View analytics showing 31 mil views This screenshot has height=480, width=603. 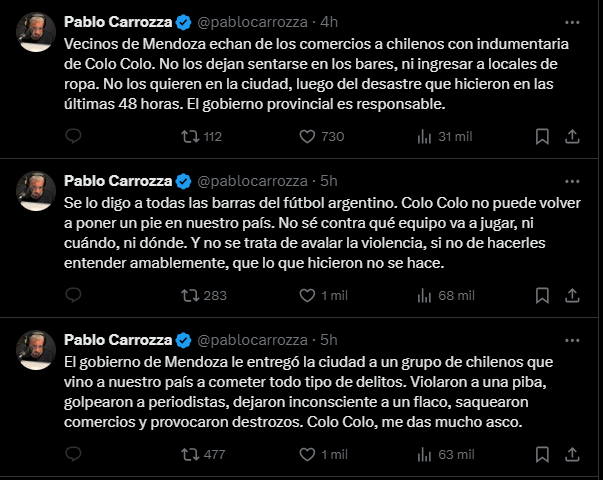(445, 137)
